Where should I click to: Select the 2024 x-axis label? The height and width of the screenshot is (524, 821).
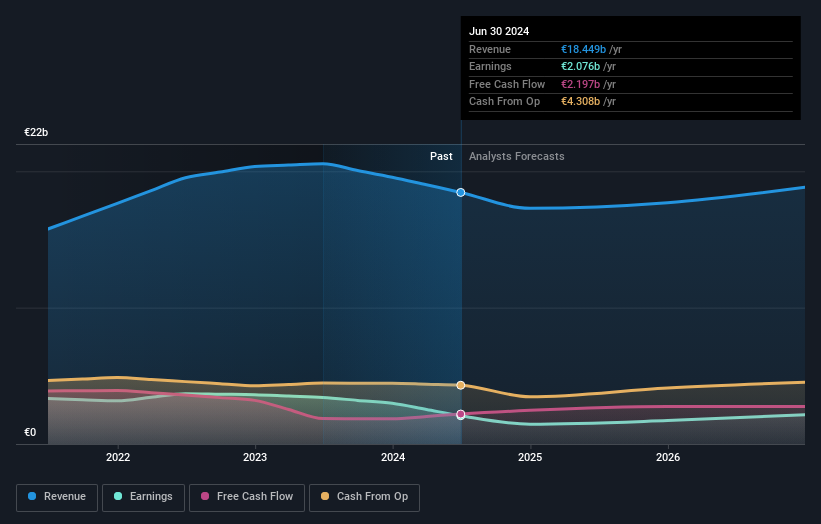pos(393,457)
